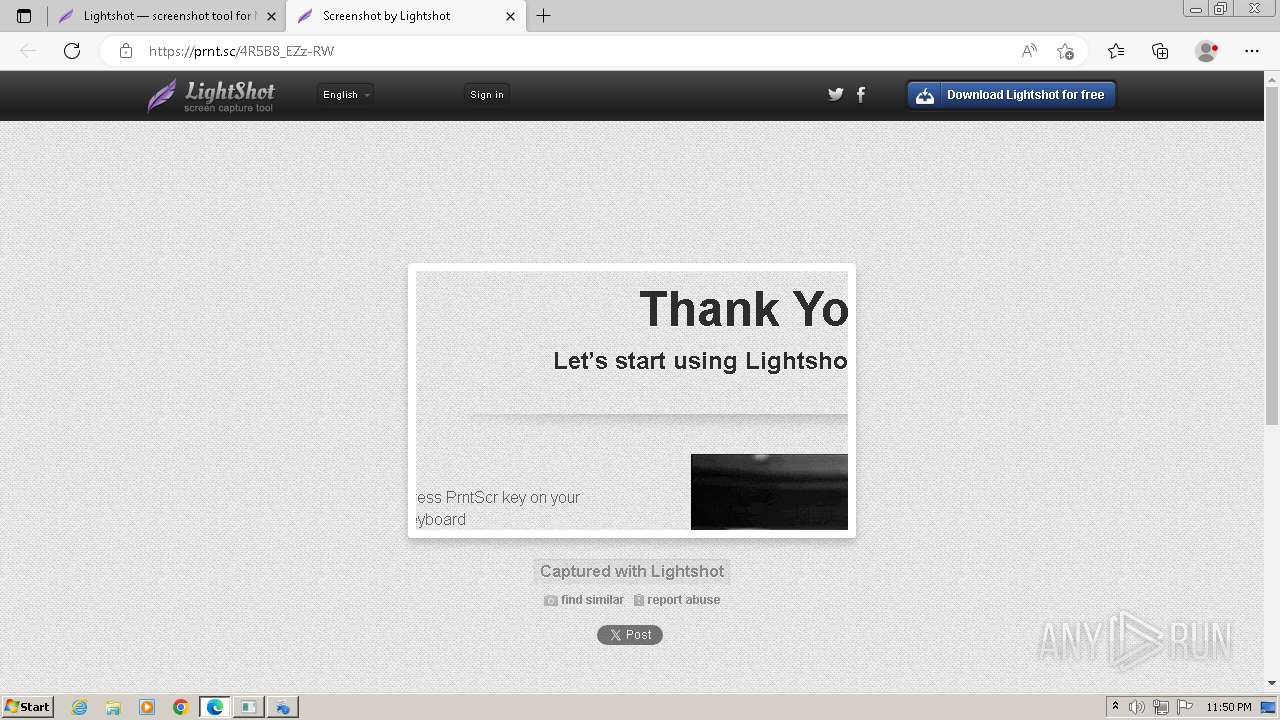
Task: Close the Screenshot by Lightshot tab
Action: click(510, 16)
